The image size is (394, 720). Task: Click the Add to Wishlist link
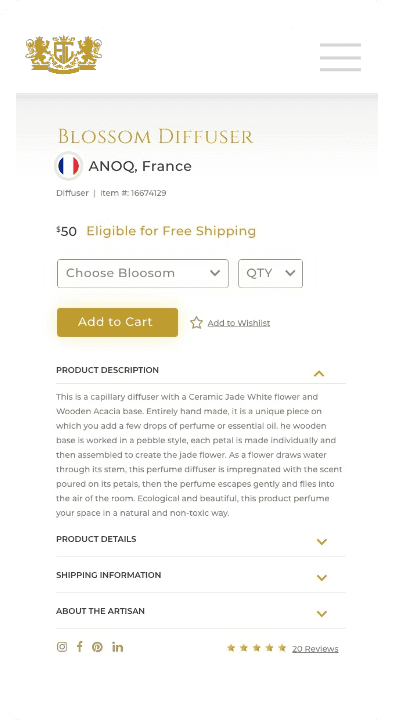pos(239,323)
